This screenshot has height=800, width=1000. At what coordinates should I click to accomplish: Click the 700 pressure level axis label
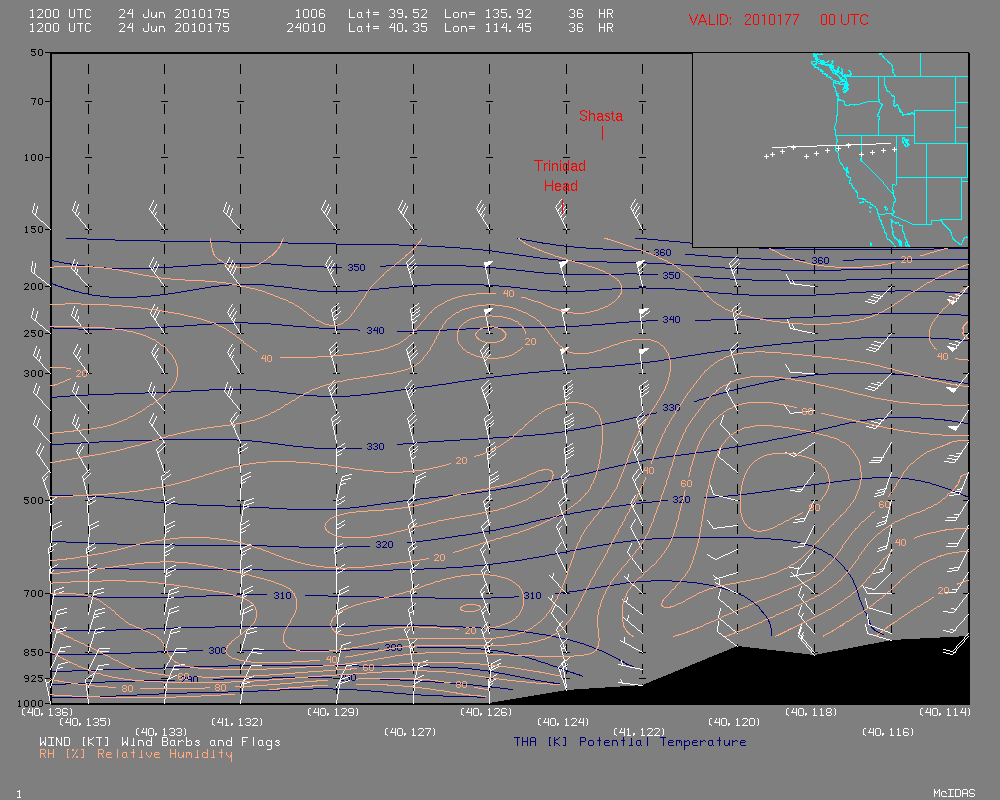pos(34,594)
